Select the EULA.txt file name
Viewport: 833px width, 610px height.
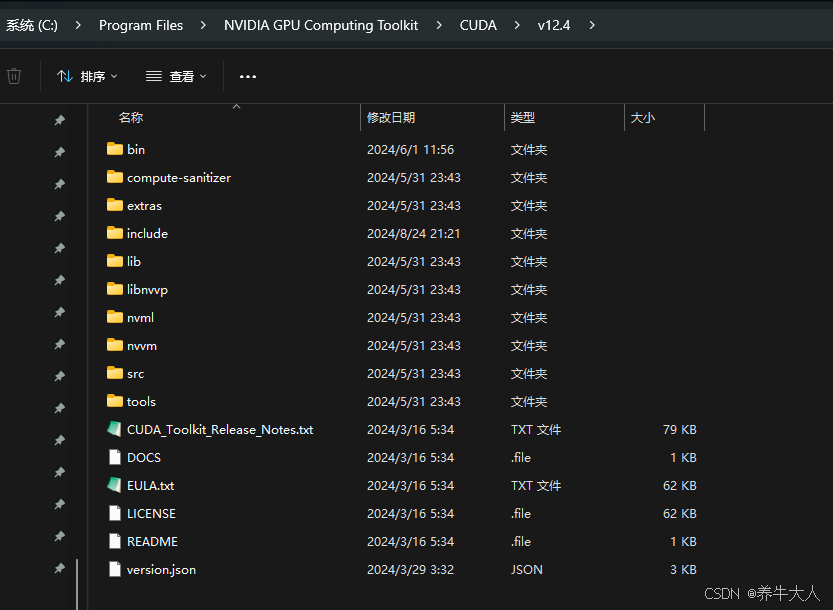pyautogui.click(x=150, y=486)
